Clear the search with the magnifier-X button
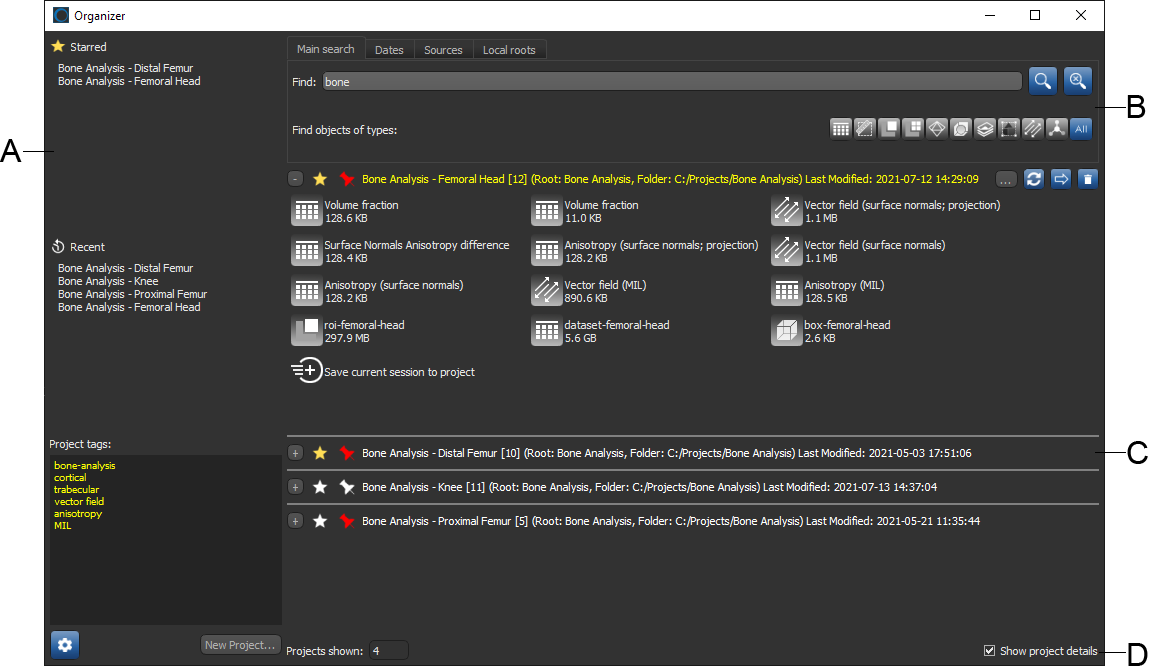The width and height of the screenshot is (1150, 666). (x=1077, y=82)
